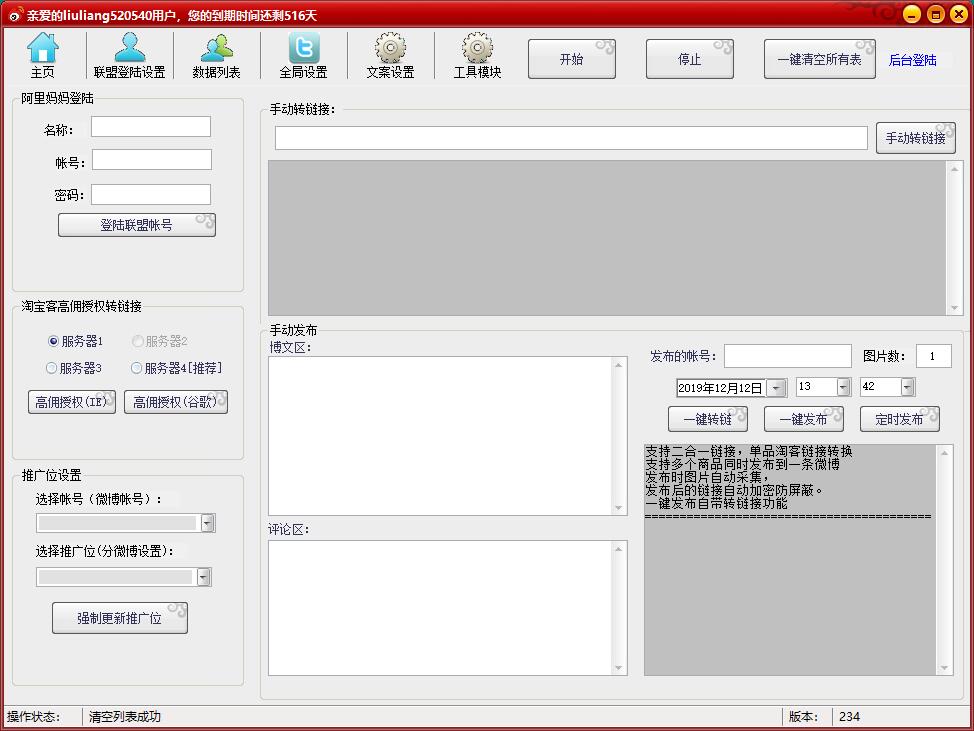Open the 后台登陆 link
974x731 pixels.
tap(912, 60)
